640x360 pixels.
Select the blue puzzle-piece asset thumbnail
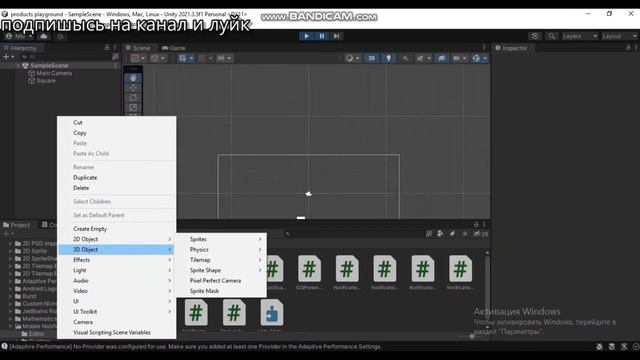click(x=271, y=313)
